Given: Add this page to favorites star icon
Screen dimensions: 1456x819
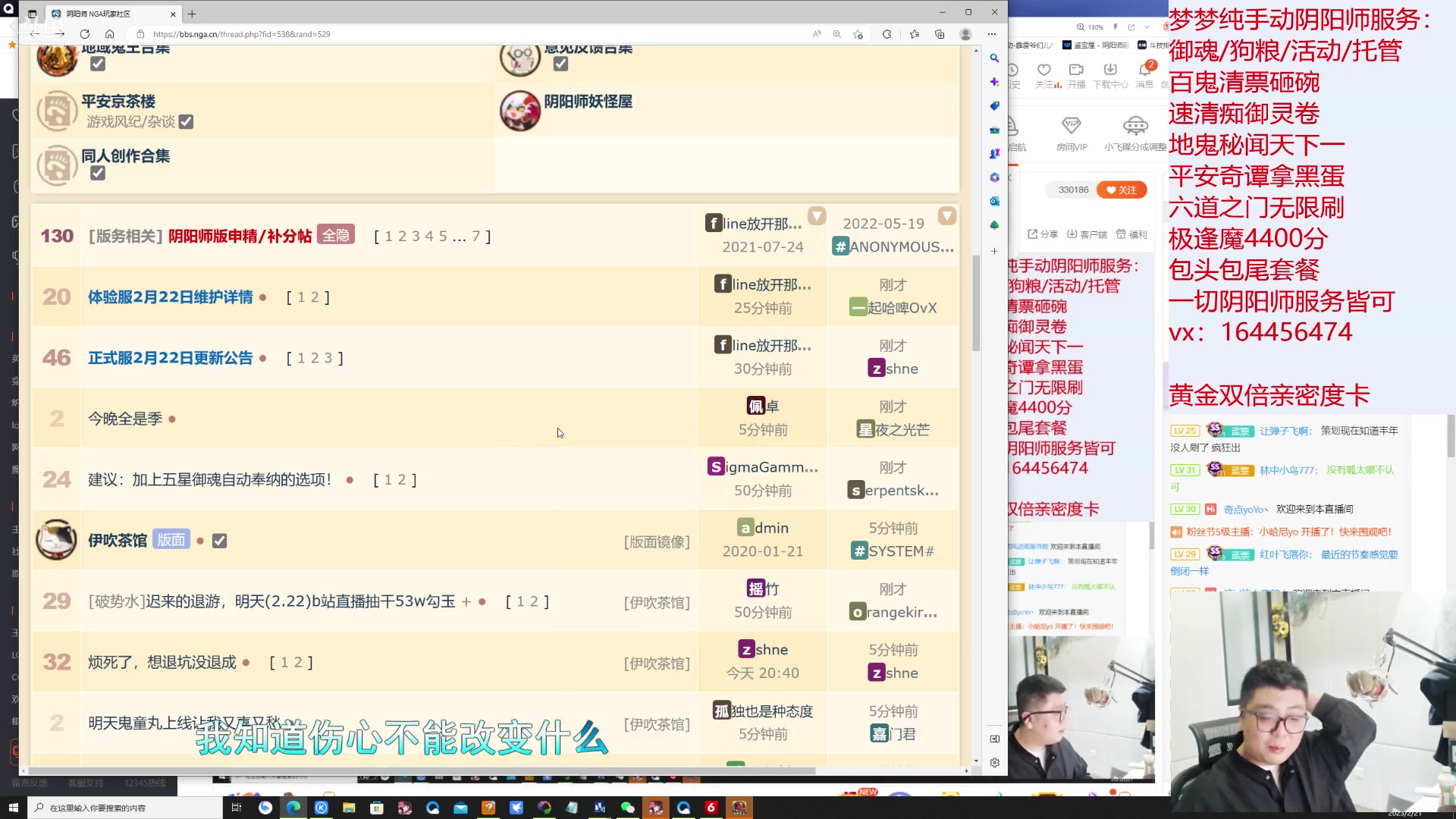Looking at the screenshot, I should pyautogui.click(x=858, y=34).
